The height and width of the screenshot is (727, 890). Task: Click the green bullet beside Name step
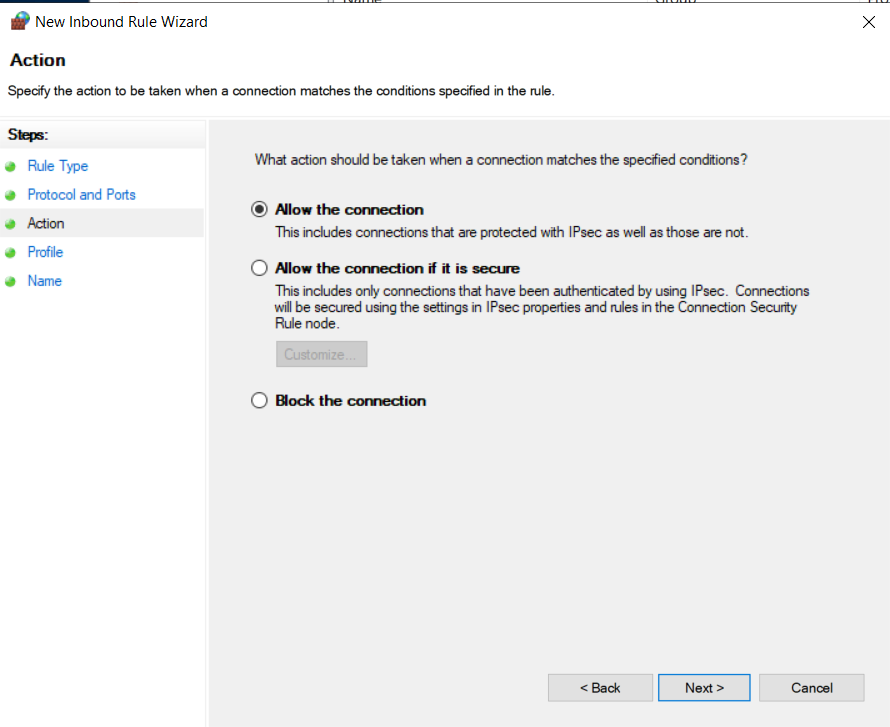(11, 282)
